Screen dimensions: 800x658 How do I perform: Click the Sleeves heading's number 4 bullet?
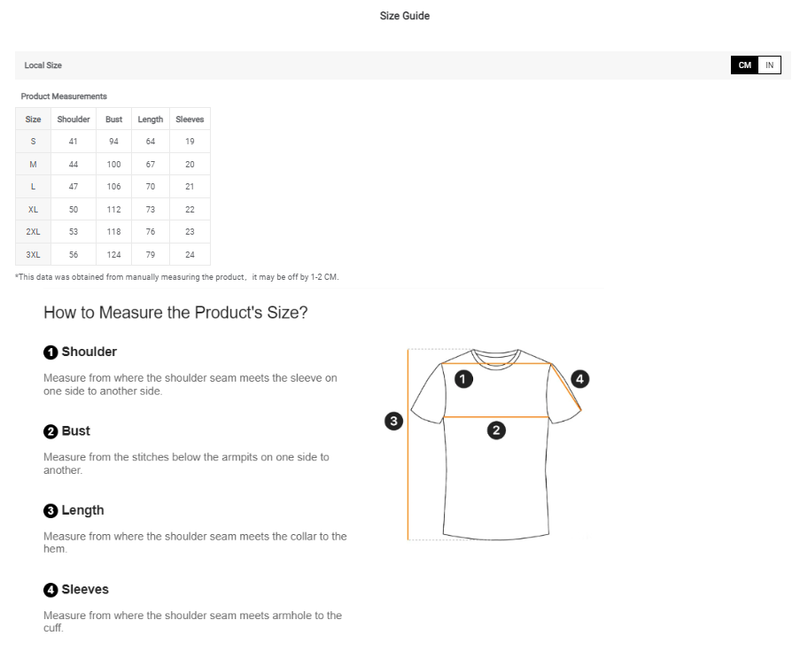[x=50, y=590]
